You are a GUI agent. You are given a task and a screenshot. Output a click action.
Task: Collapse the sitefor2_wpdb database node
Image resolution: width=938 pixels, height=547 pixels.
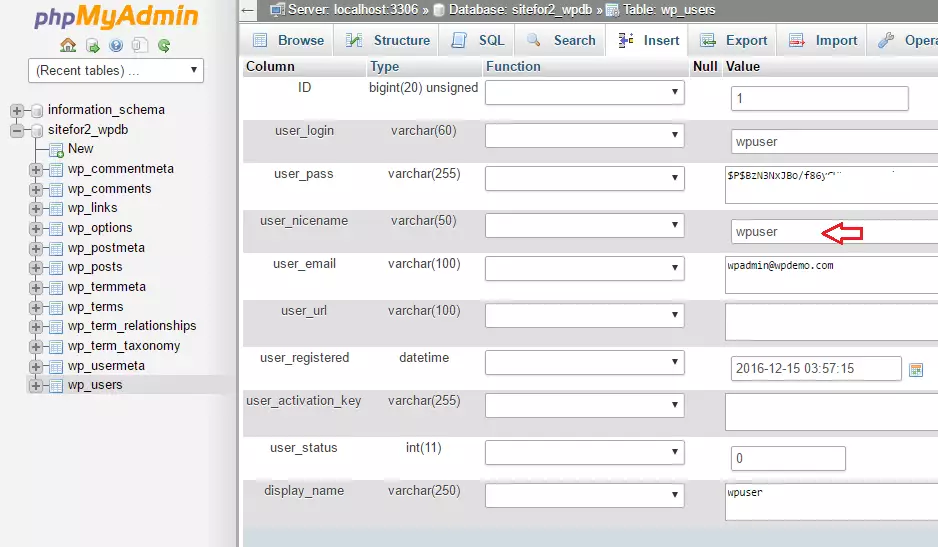[x=17, y=130]
